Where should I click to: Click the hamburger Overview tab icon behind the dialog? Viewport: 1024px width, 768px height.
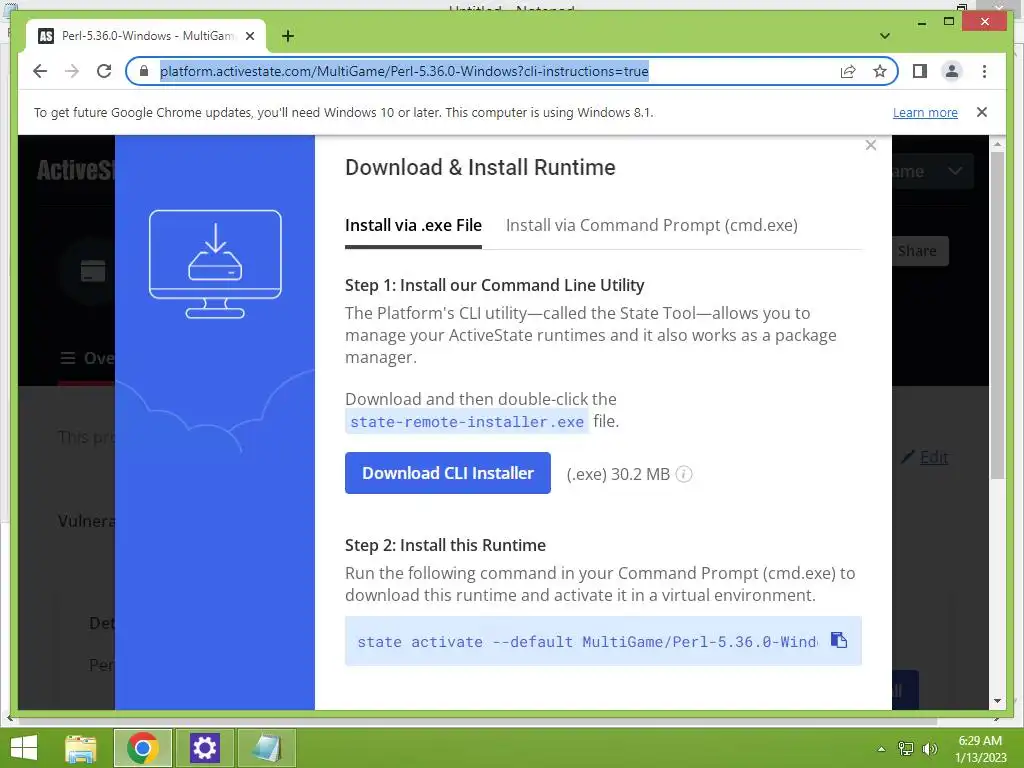click(68, 358)
